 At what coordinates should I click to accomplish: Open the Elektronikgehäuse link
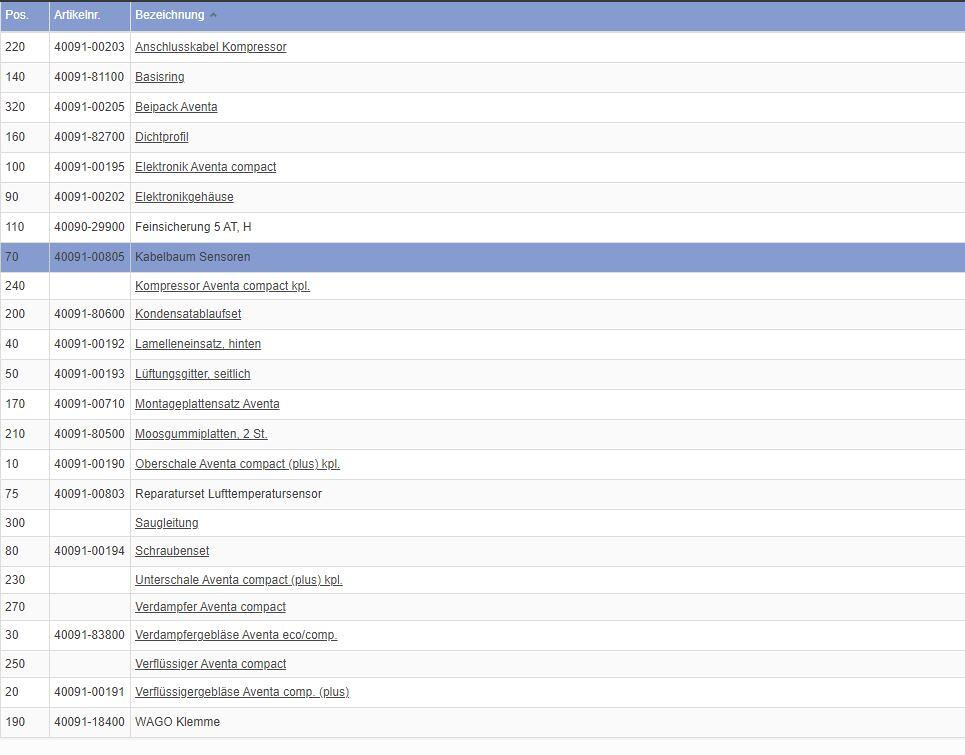point(184,197)
